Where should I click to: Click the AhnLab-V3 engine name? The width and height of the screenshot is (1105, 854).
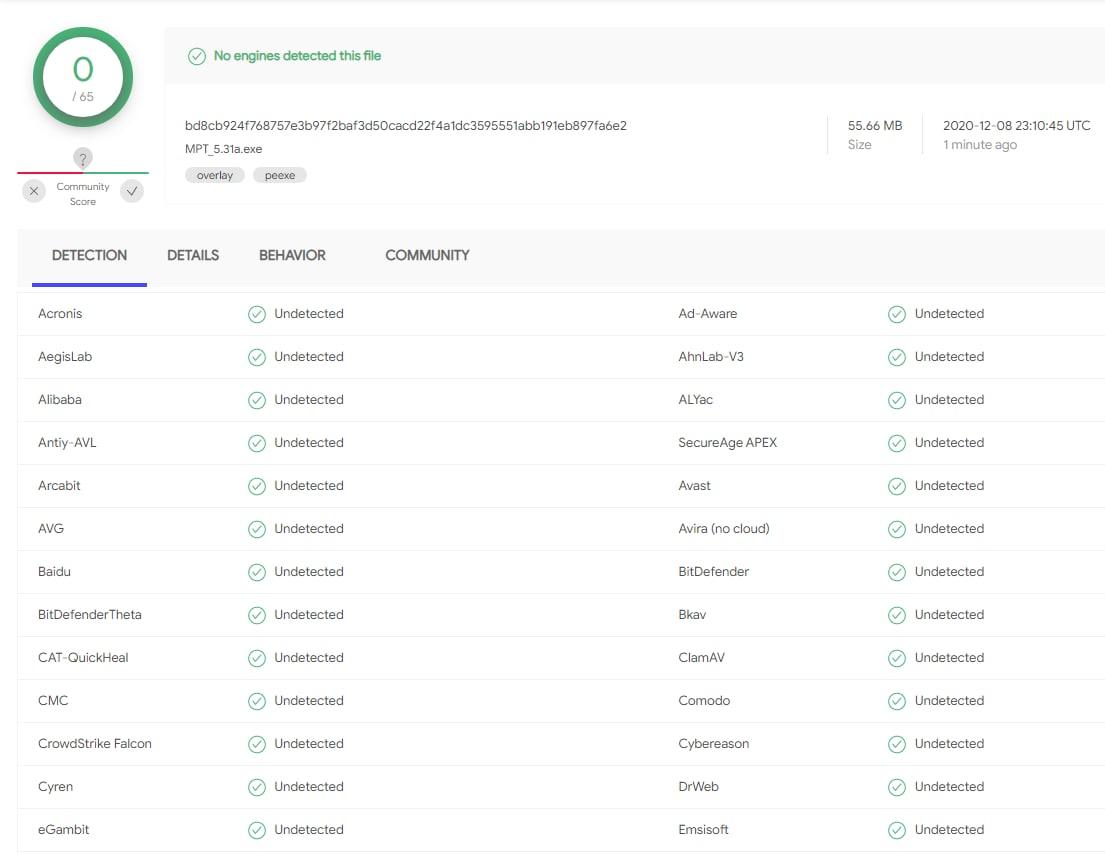[710, 357]
